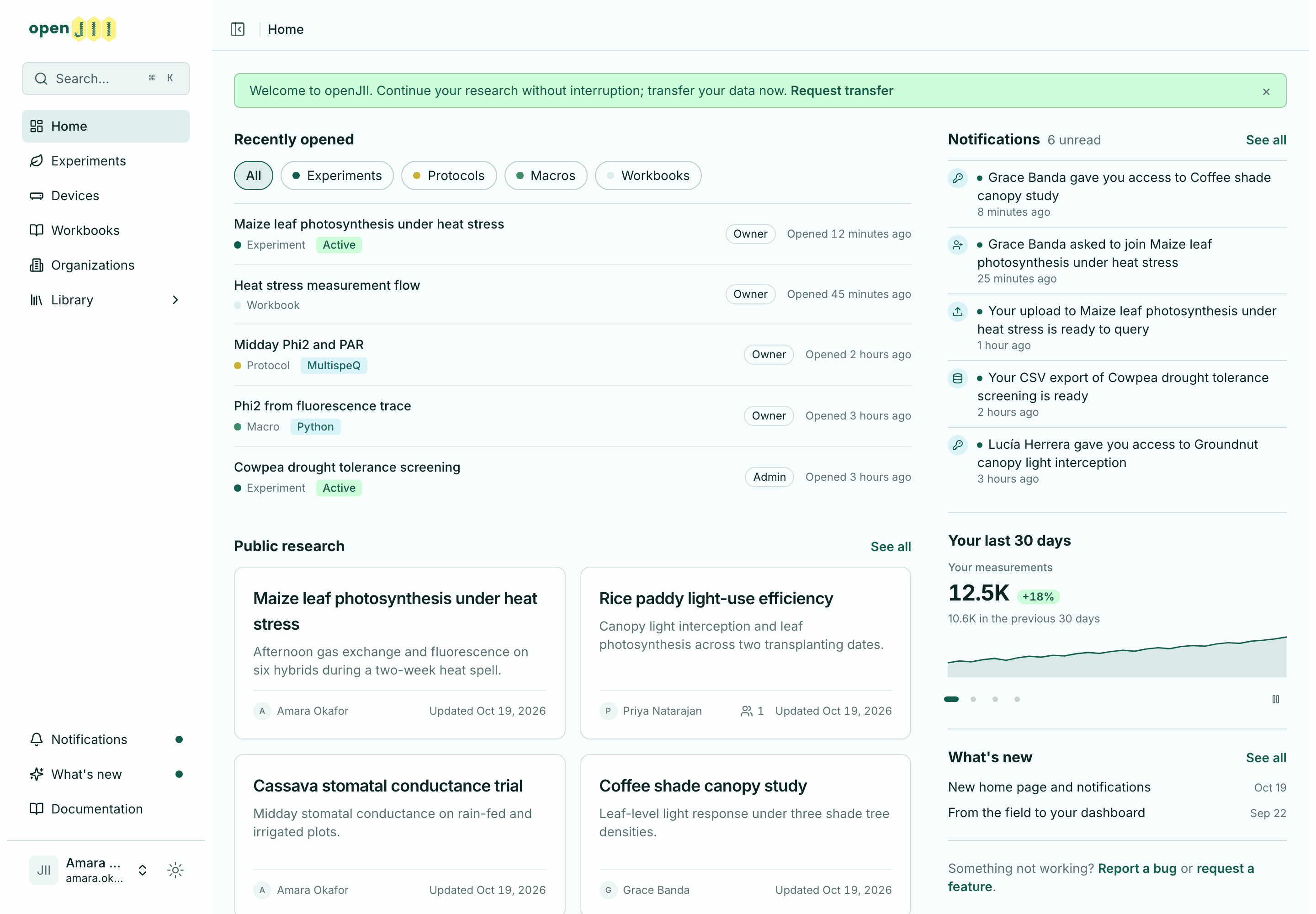The height and width of the screenshot is (914, 1316).
Task: Click the Search field
Action: click(x=106, y=79)
